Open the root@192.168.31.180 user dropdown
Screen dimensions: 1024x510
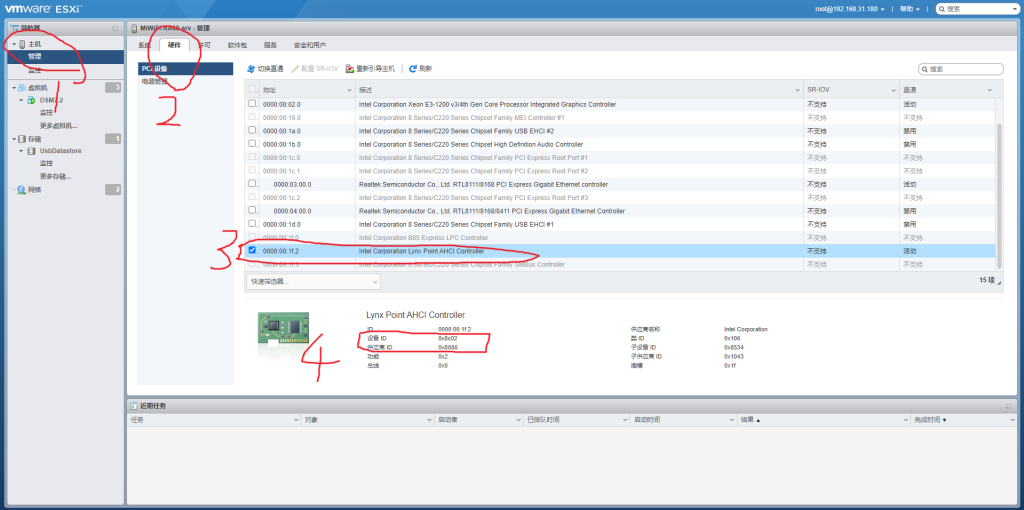(x=850, y=8)
